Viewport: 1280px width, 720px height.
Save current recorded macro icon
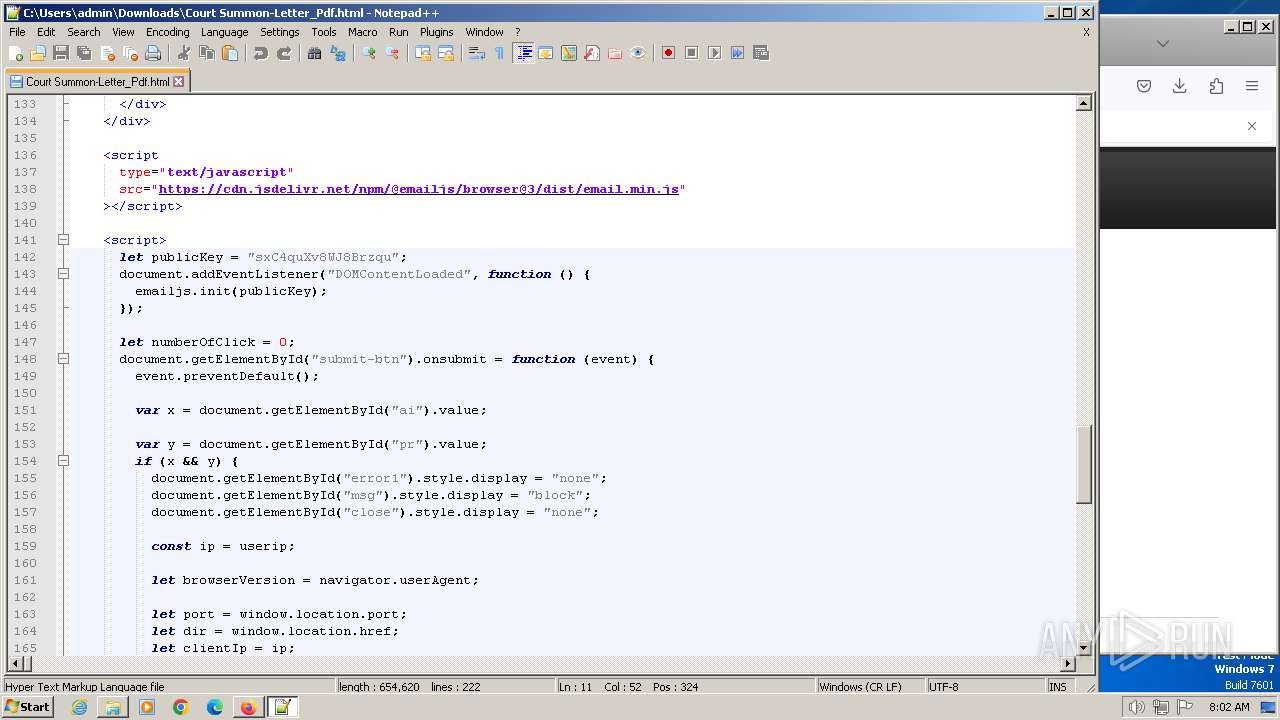click(x=760, y=53)
